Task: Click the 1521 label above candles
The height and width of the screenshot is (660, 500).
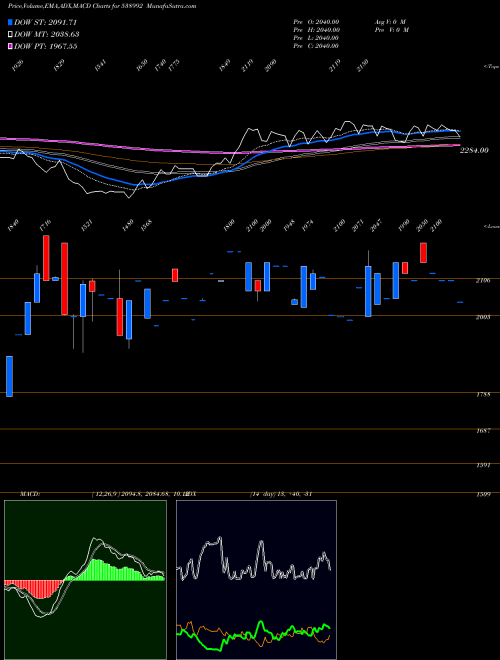Action: [x=86, y=225]
